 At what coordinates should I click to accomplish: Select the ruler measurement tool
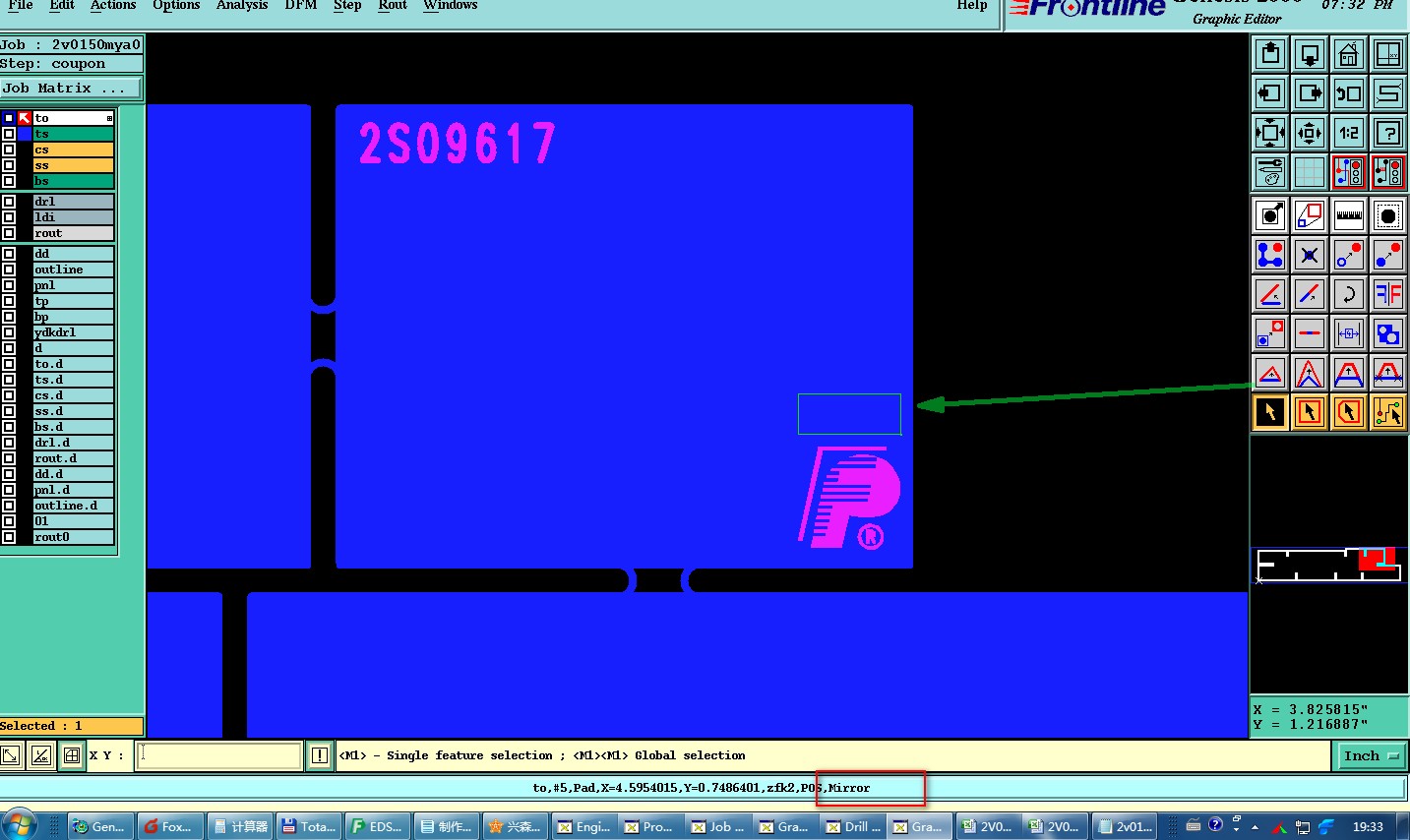1349,215
